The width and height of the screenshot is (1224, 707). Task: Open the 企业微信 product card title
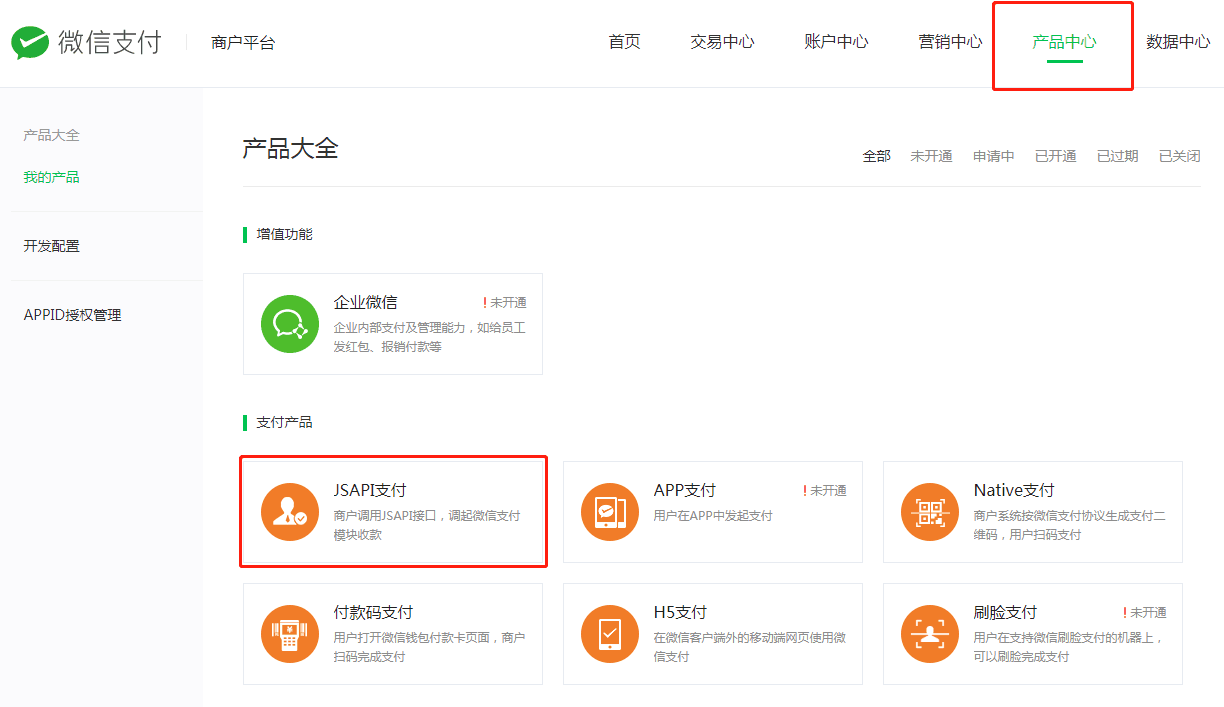point(365,302)
